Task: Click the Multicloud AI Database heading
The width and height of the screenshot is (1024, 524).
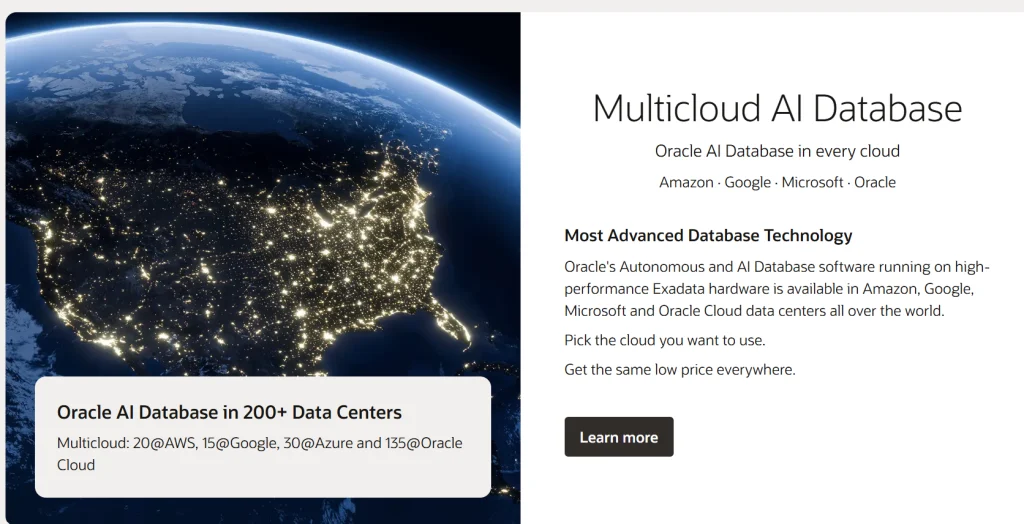Action: click(777, 108)
